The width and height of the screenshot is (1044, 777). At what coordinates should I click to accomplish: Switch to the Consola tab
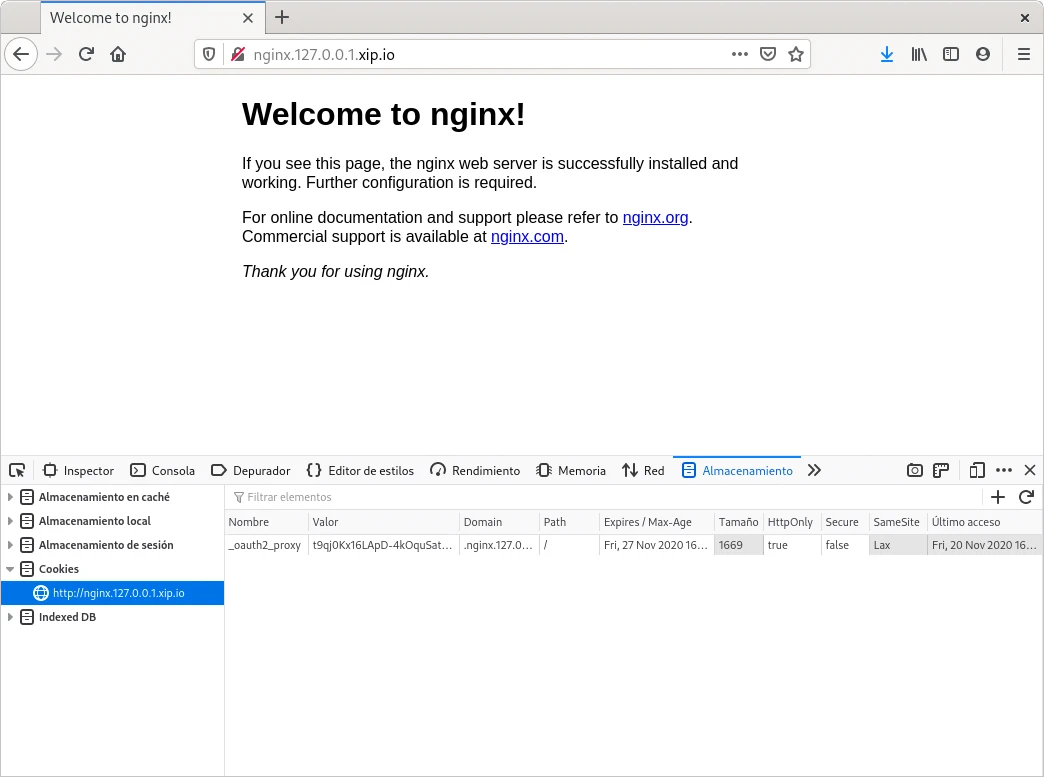(163, 471)
